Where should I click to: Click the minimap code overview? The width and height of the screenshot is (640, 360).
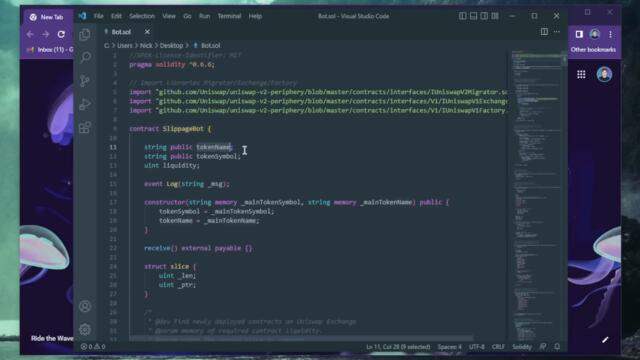536,196
